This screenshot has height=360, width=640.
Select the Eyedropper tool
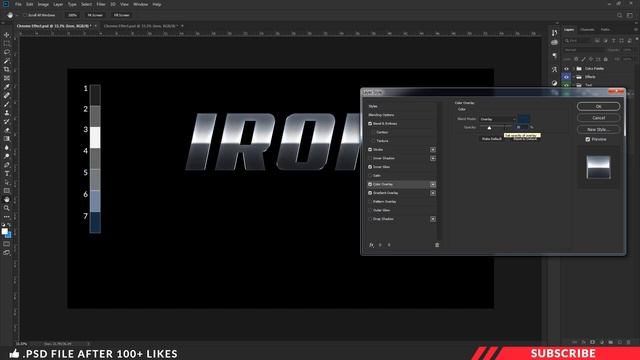click(7, 87)
